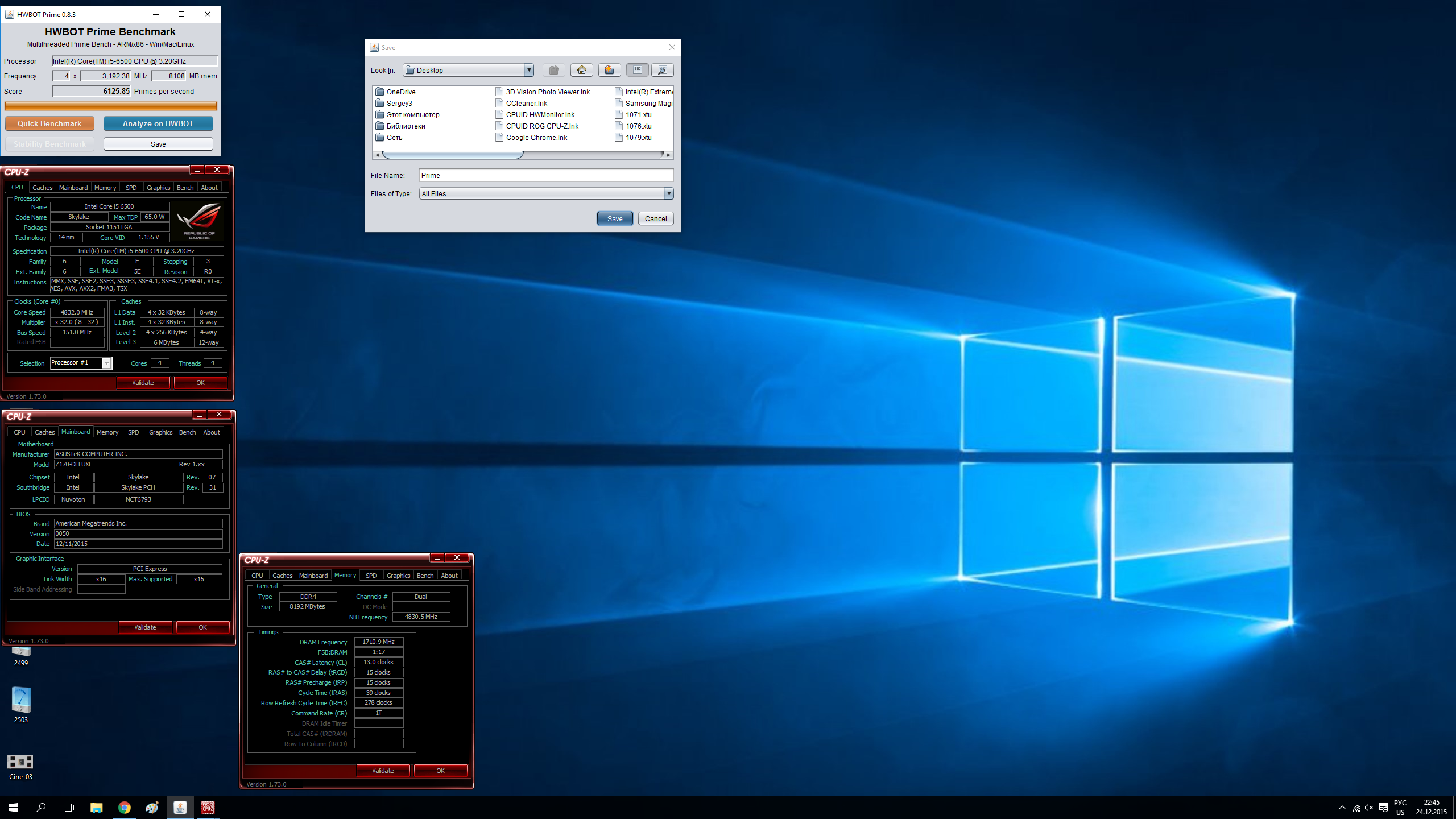This screenshot has height=819, width=1456.
Task: Select desktop icon labeled 2503
Action: (x=21, y=705)
